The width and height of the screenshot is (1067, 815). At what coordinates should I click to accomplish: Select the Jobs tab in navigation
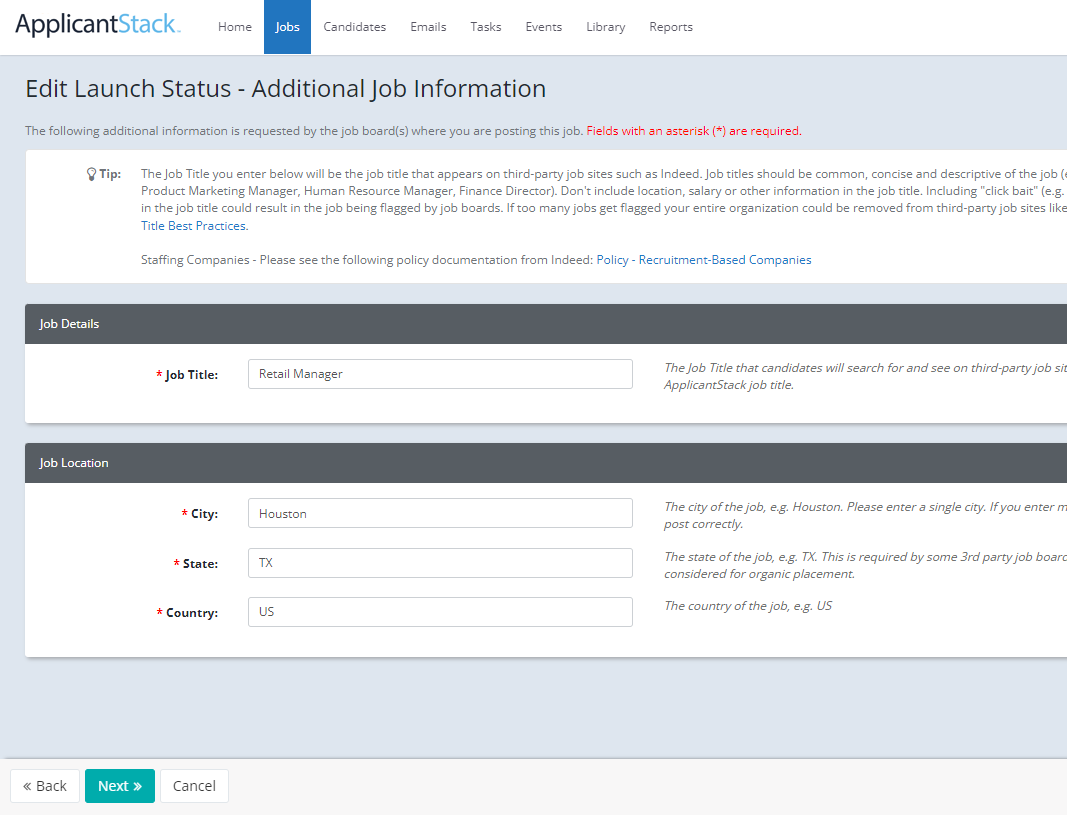287,27
